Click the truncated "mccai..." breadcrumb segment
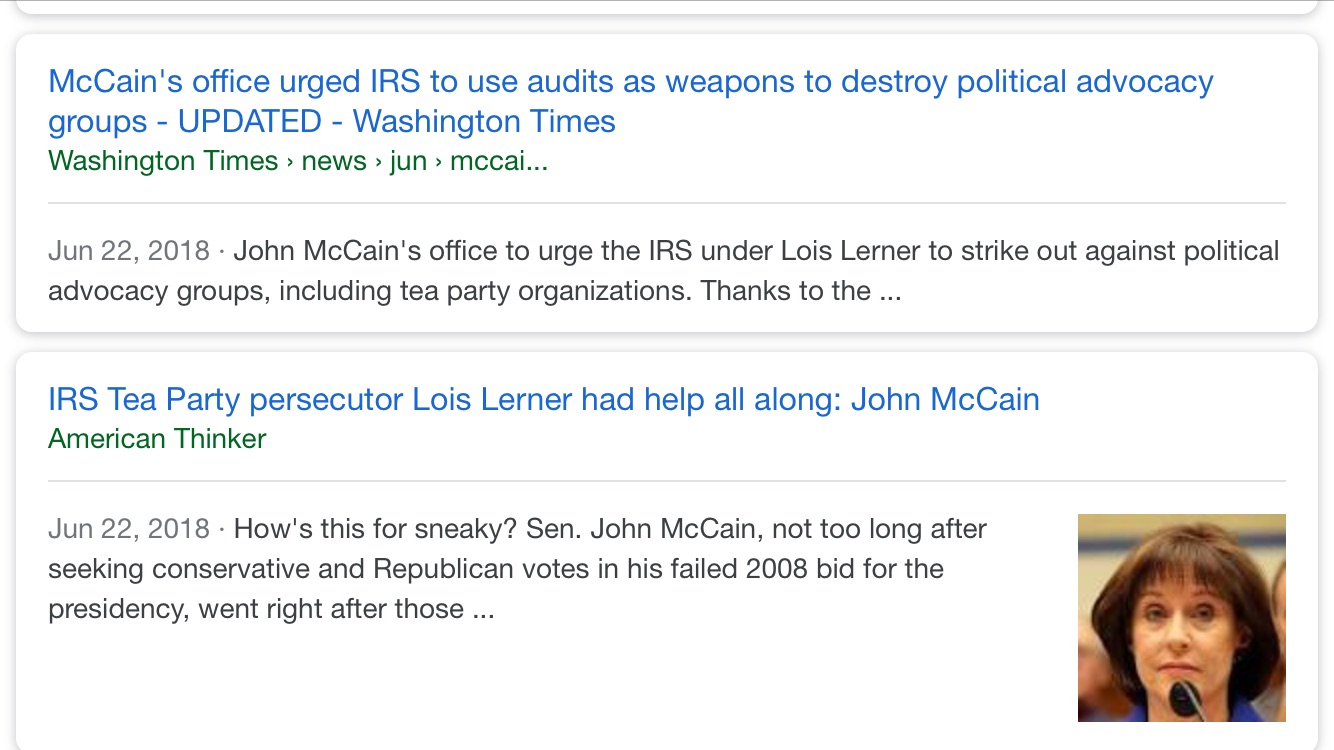This screenshot has width=1334, height=750. click(499, 161)
